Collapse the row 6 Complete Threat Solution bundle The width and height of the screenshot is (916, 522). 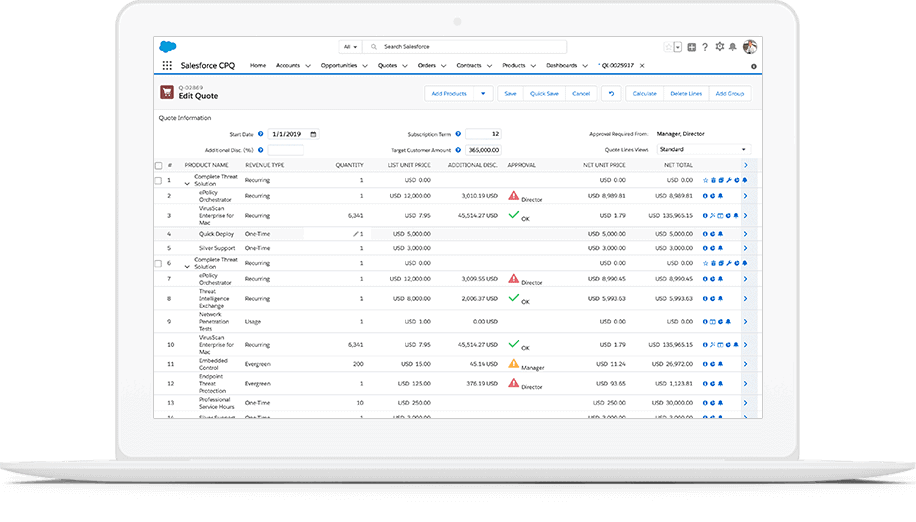coord(187,267)
